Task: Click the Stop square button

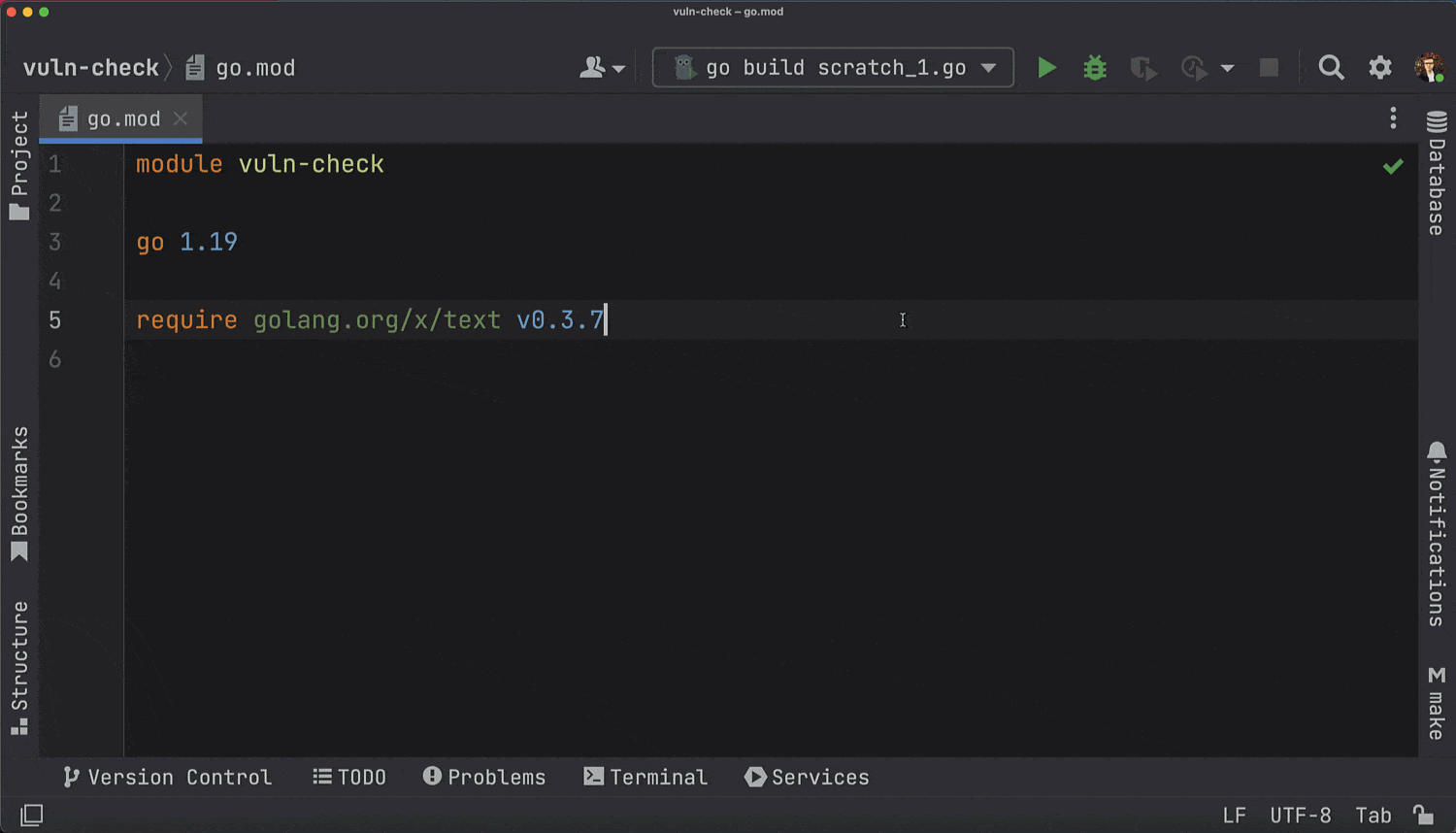Action: (x=1269, y=68)
